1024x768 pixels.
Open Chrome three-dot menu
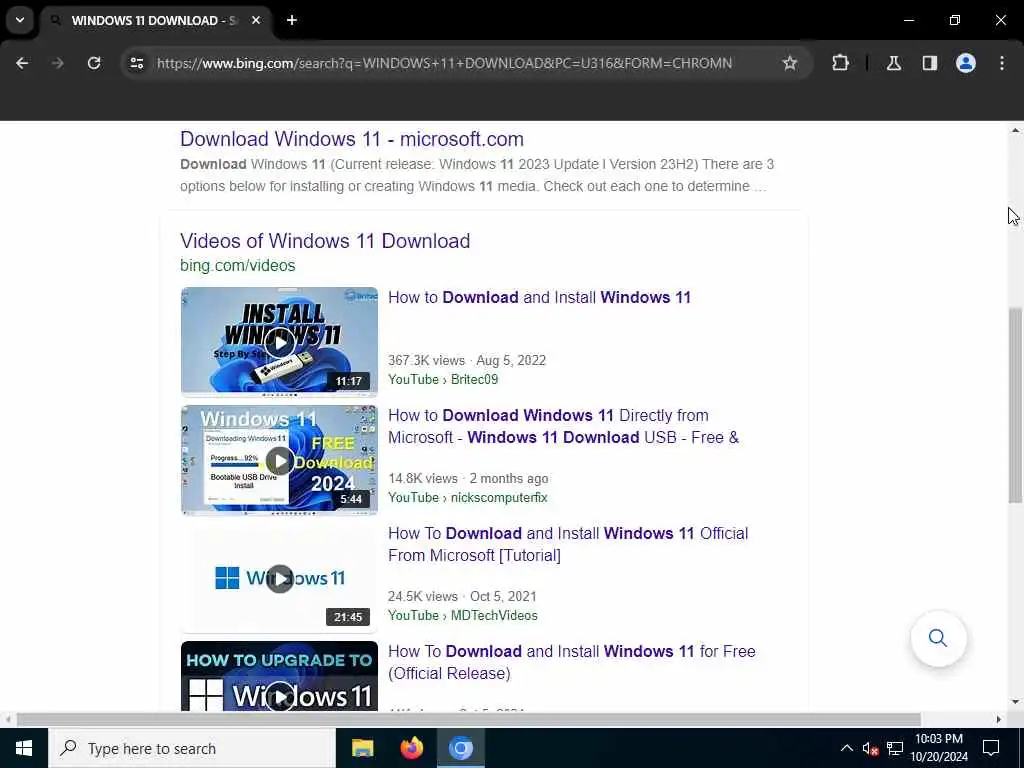click(1002, 63)
